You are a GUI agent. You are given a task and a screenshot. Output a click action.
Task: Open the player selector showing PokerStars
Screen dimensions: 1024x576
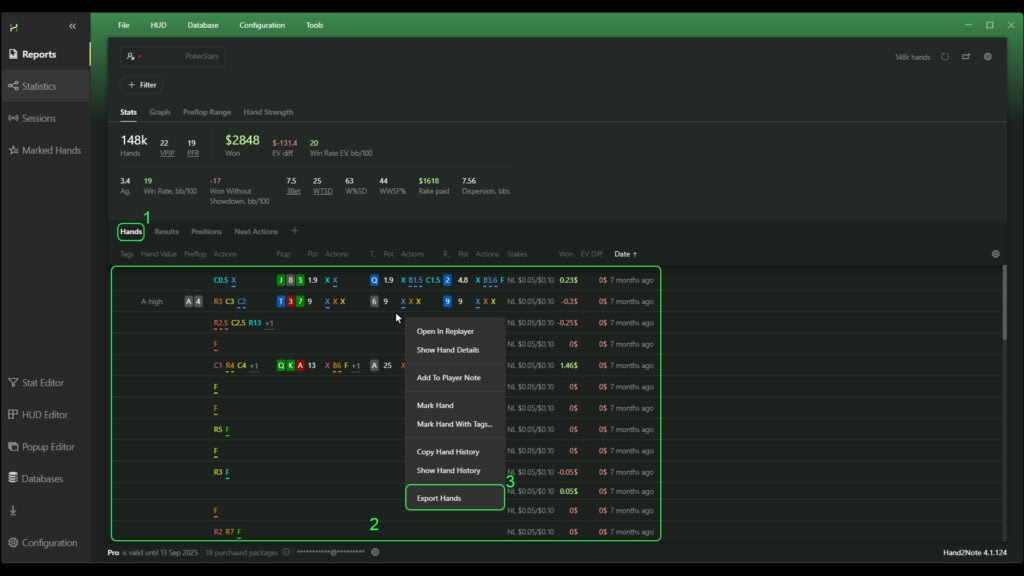(x=172, y=57)
